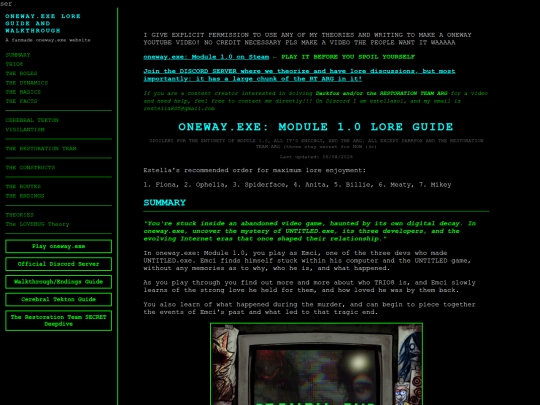Open THE ENDINGS sidebar link
The image size is (540, 405).
(x=25, y=196)
